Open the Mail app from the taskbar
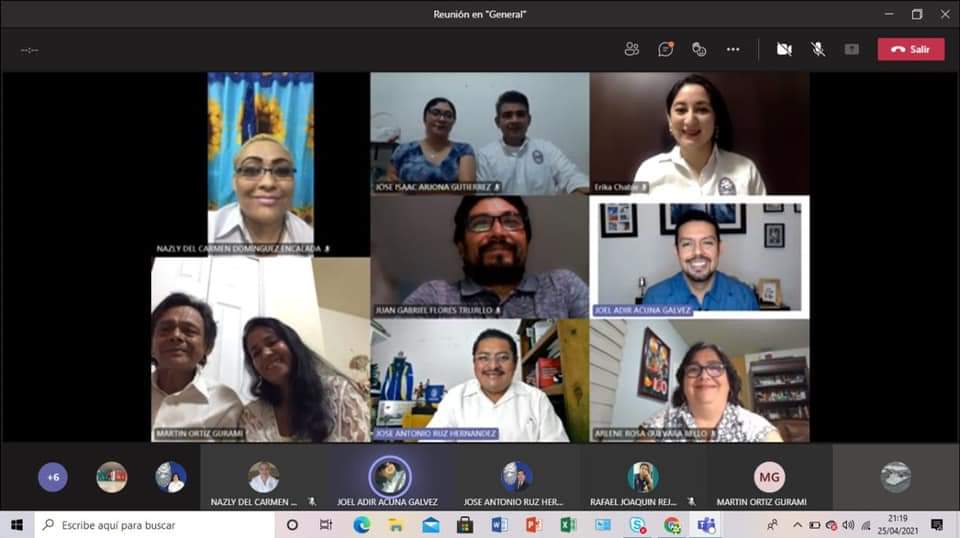 [430, 525]
